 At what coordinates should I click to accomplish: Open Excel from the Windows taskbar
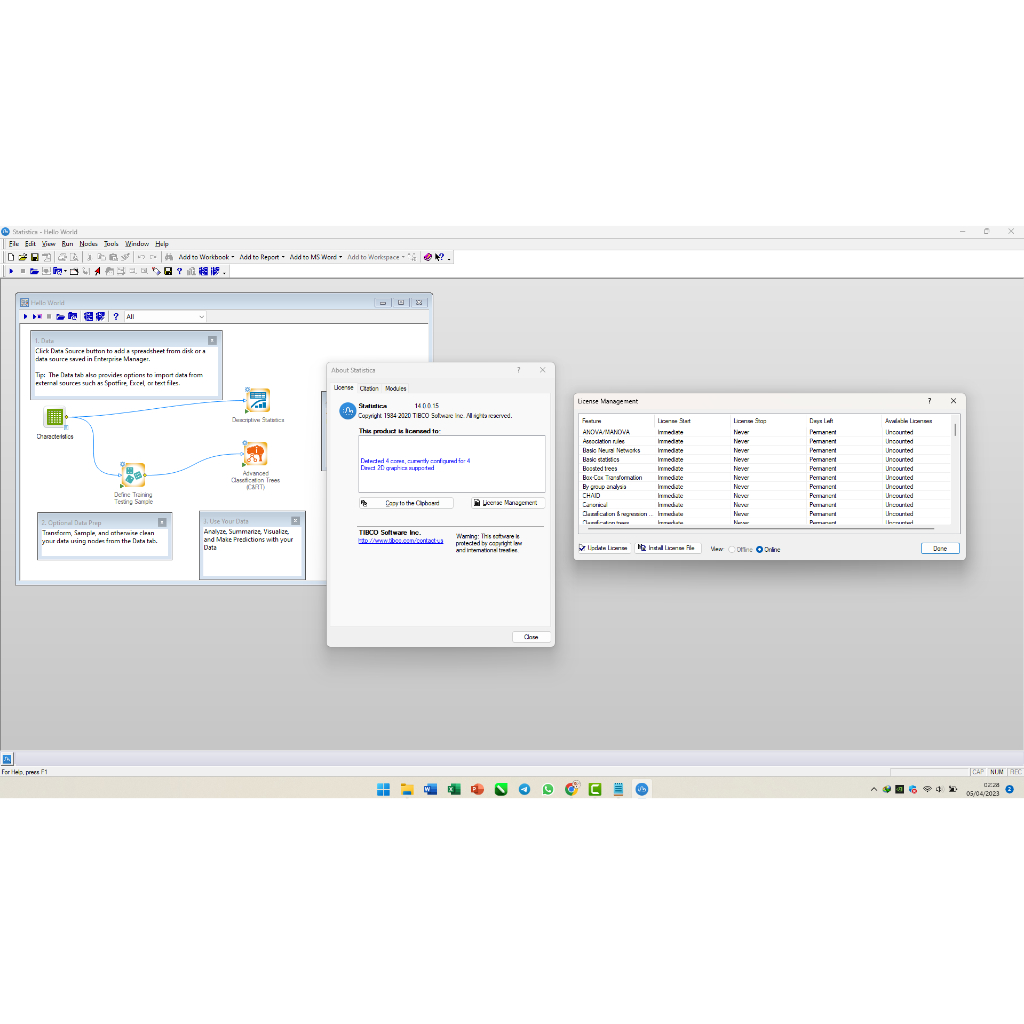click(x=453, y=789)
